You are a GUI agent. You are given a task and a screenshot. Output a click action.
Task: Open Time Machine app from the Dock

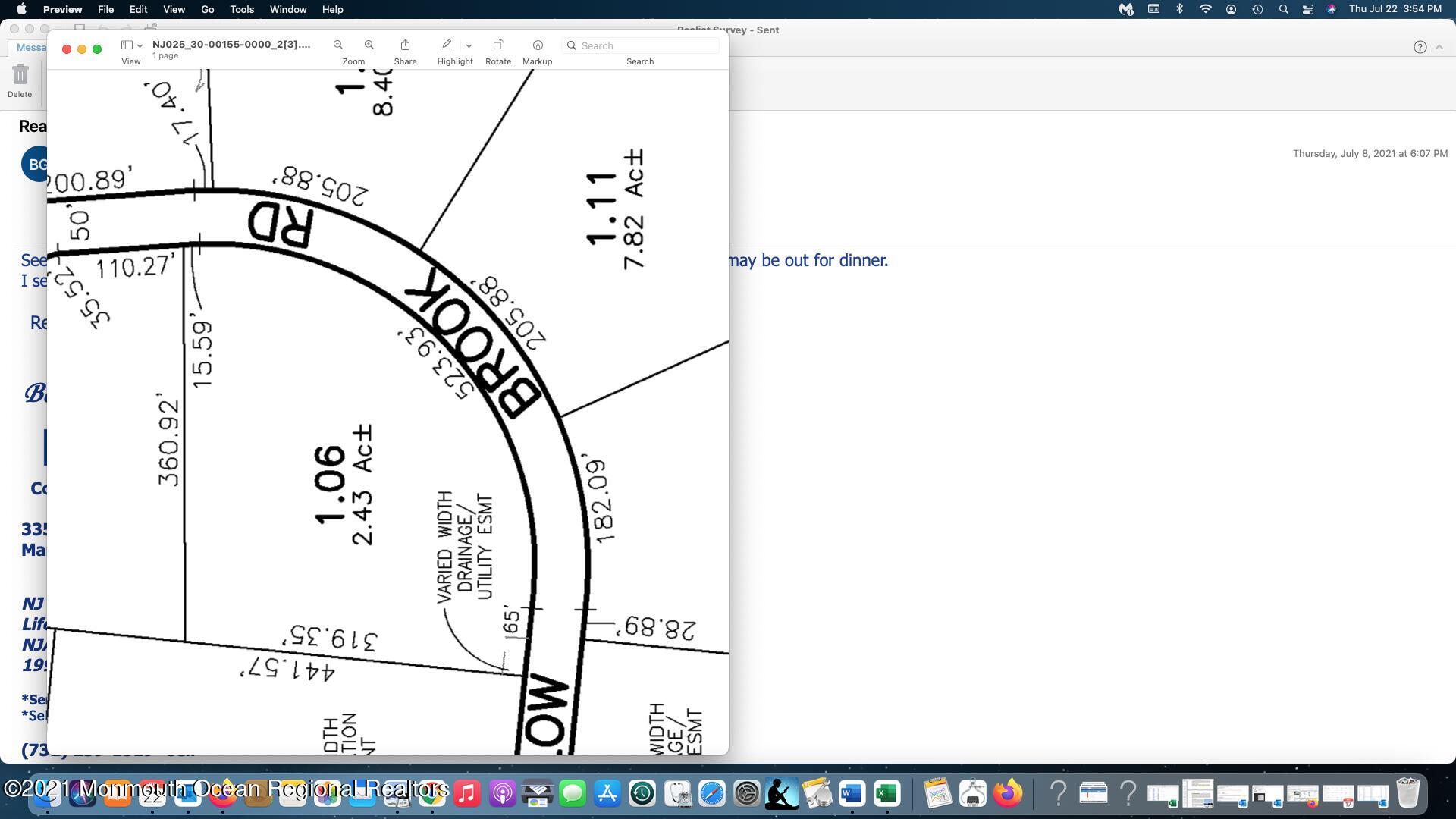642,794
